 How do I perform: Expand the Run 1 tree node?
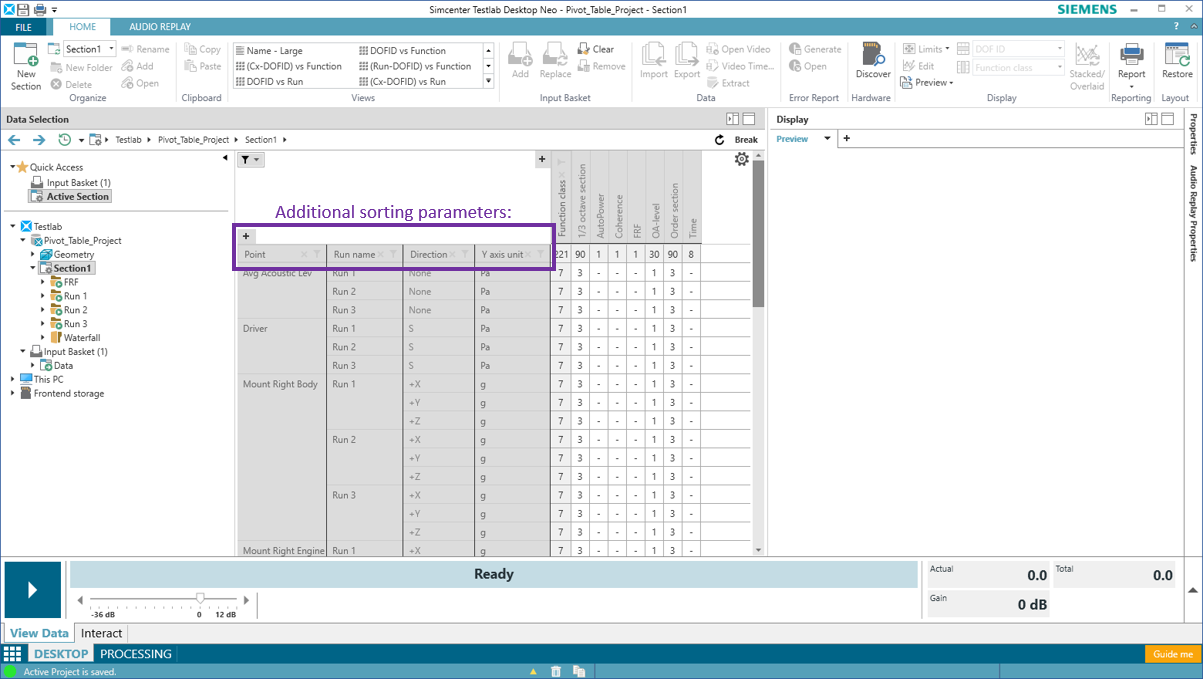click(44, 296)
